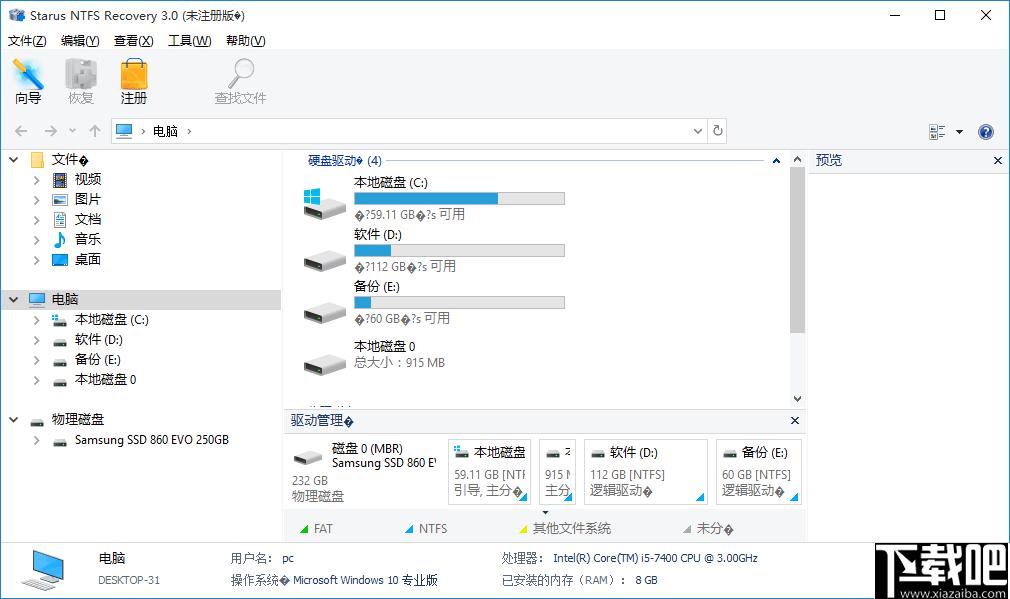Select 桌面 in the folder tree
The width and height of the screenshot is (1010, 599).
click(x=88, y=259)
